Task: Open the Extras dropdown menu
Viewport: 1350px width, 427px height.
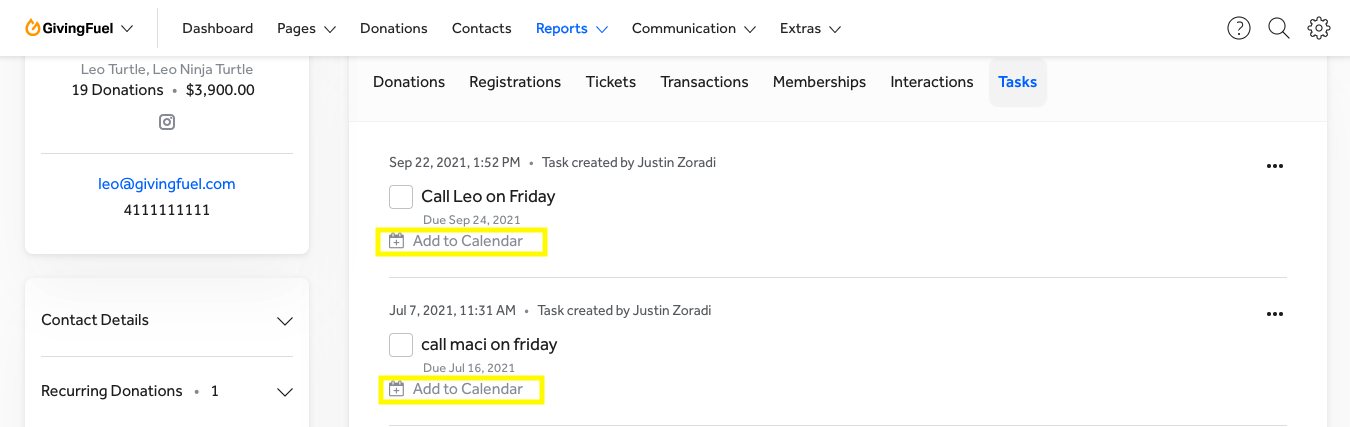Action: [x=810, y=28]
